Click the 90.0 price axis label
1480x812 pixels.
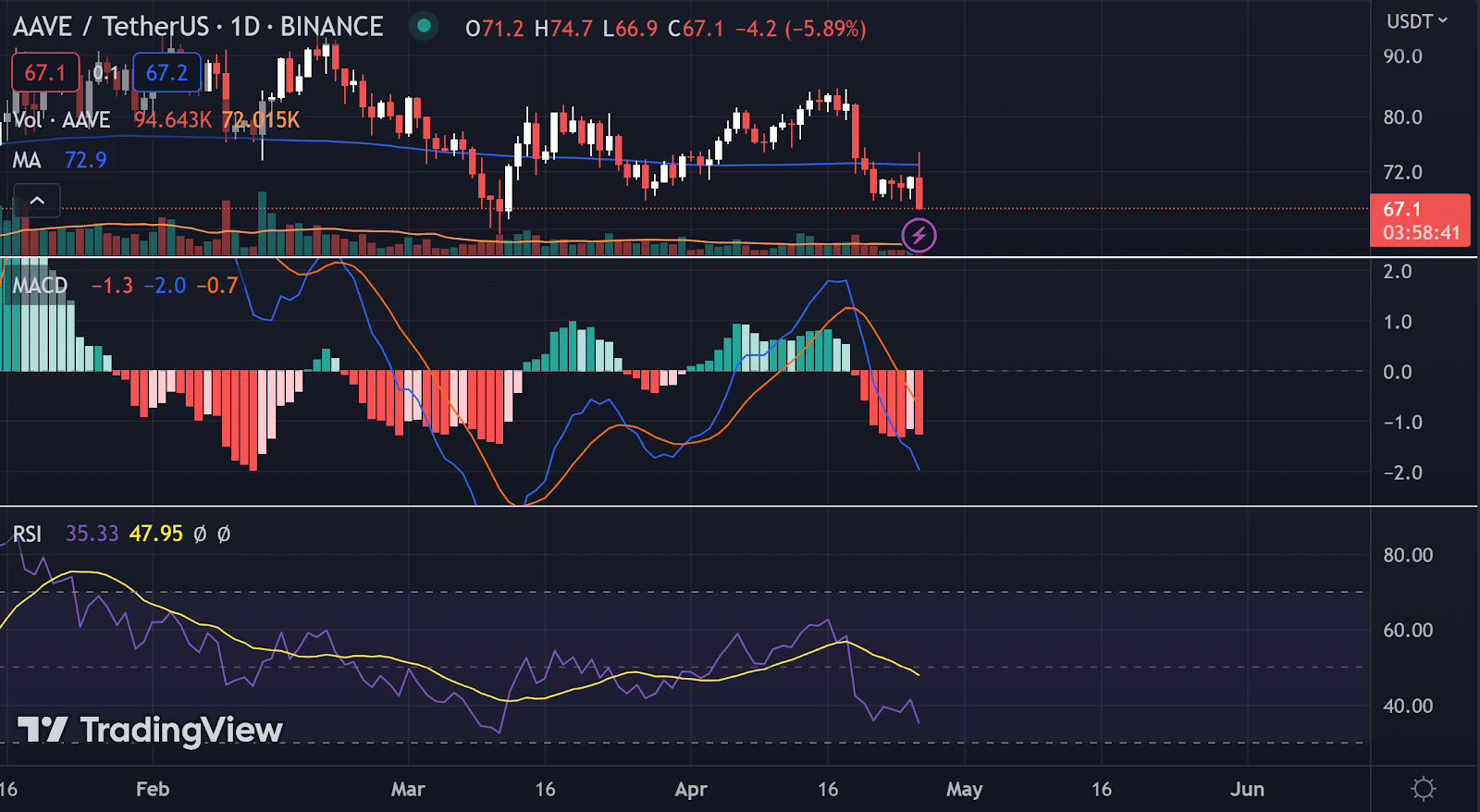pyautogui.click(x=1402, y=56)
